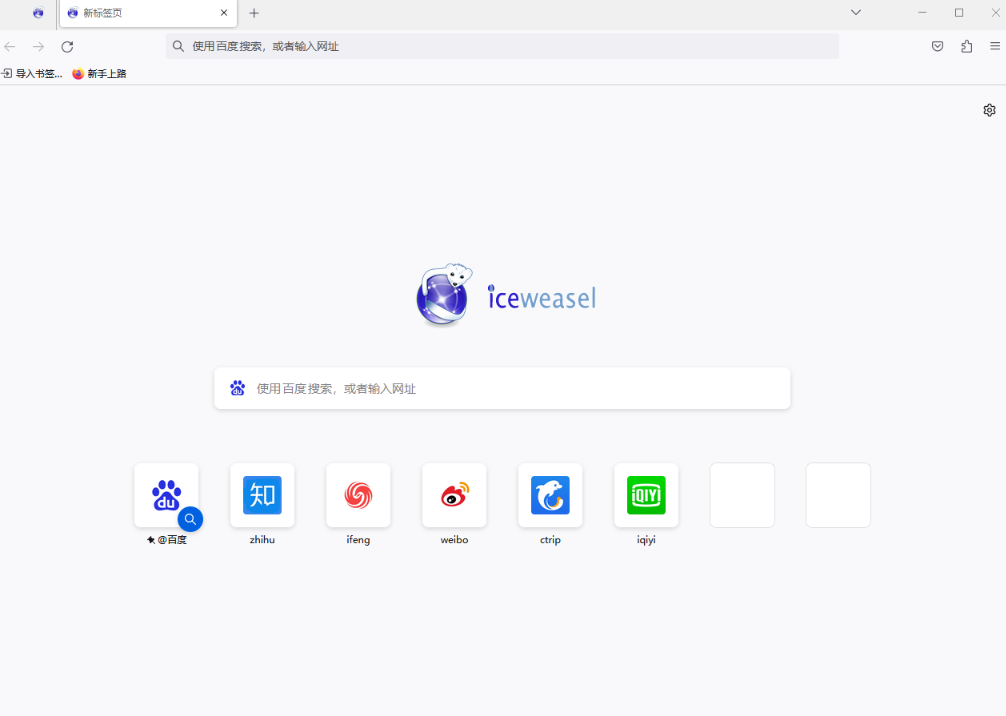Click the last empty shortcut placeholder
The height and width of the screenshot is (716, 1006).
tap(838, 495)
